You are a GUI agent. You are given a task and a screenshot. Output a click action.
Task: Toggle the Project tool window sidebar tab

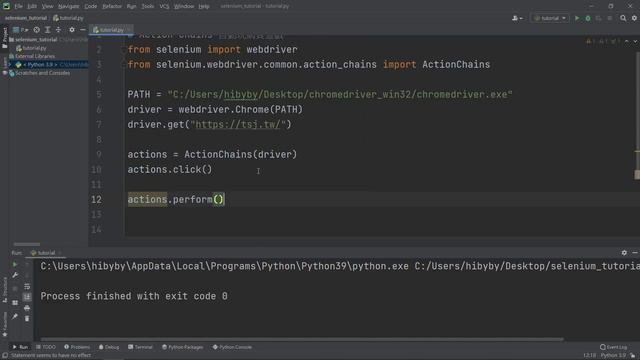(x=4, y=38)
